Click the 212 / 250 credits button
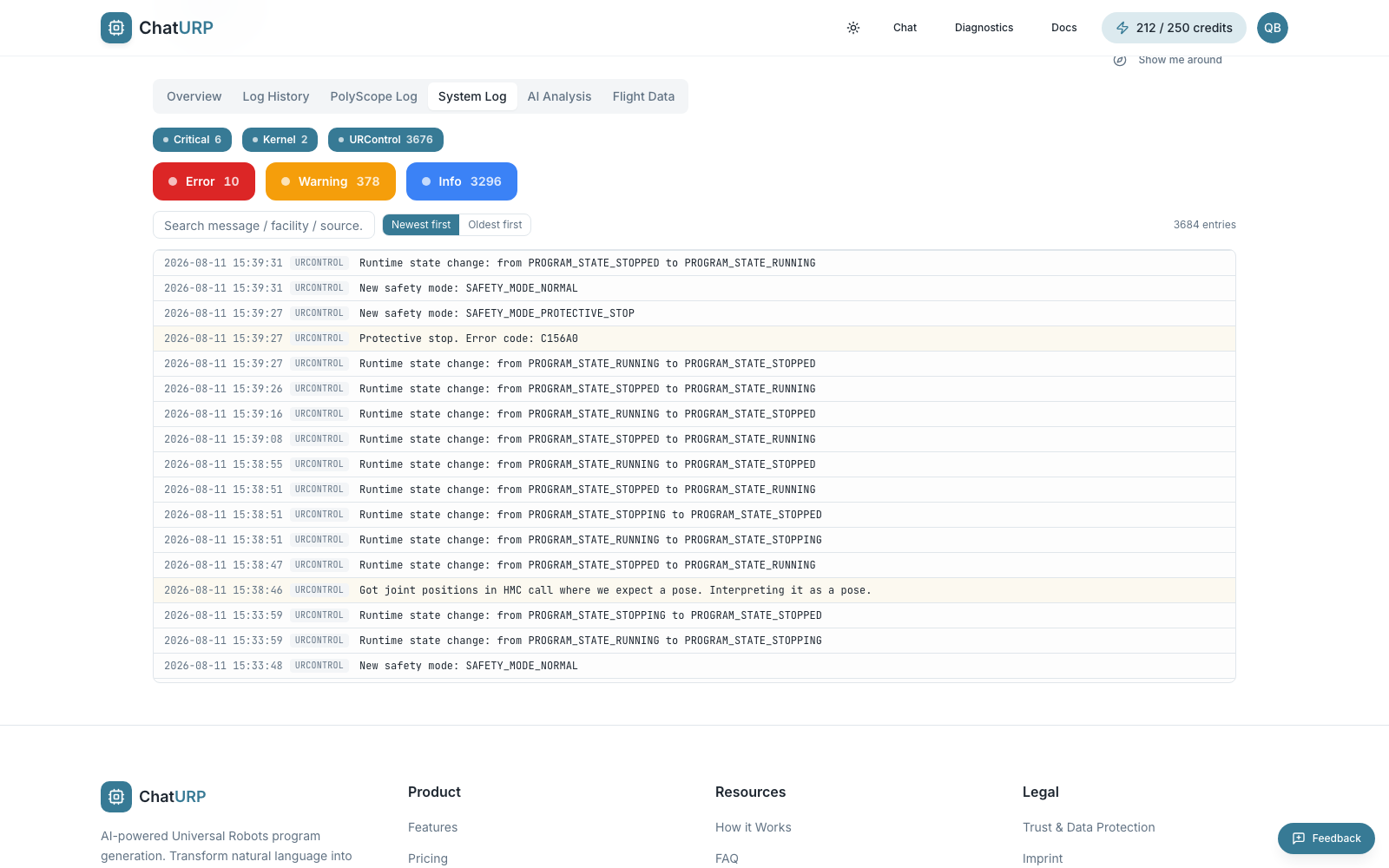Viewport: 1389px width, 868px height. pos(1174,28)
